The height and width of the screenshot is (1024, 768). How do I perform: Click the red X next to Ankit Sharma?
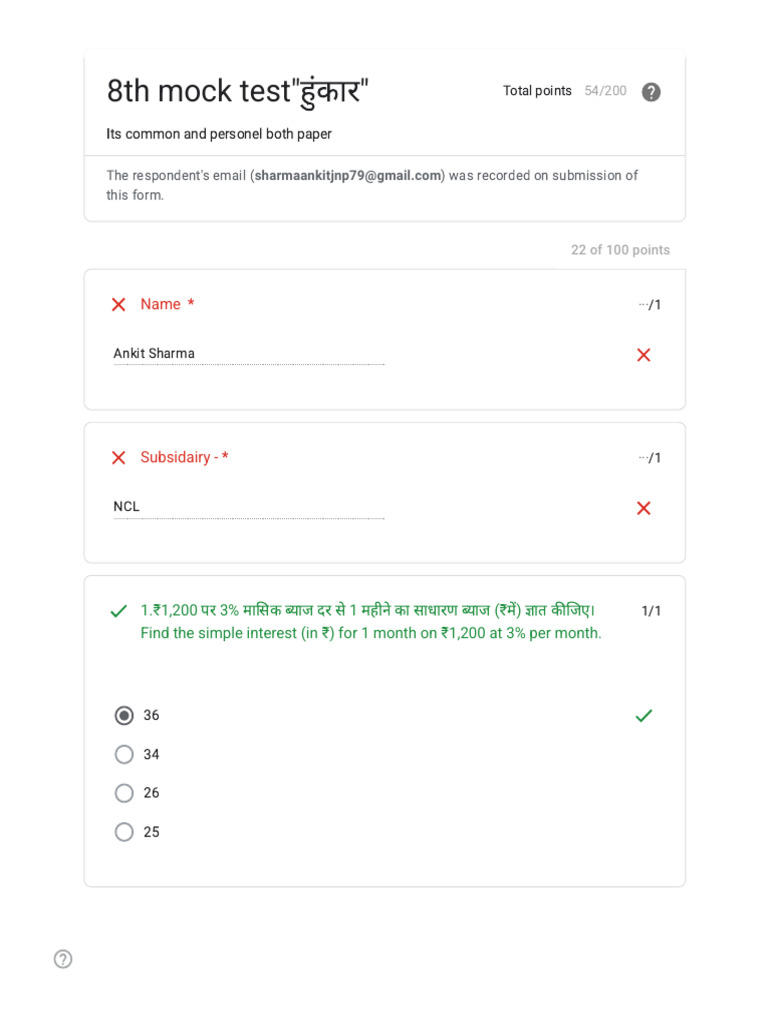(x=644, y=355)
